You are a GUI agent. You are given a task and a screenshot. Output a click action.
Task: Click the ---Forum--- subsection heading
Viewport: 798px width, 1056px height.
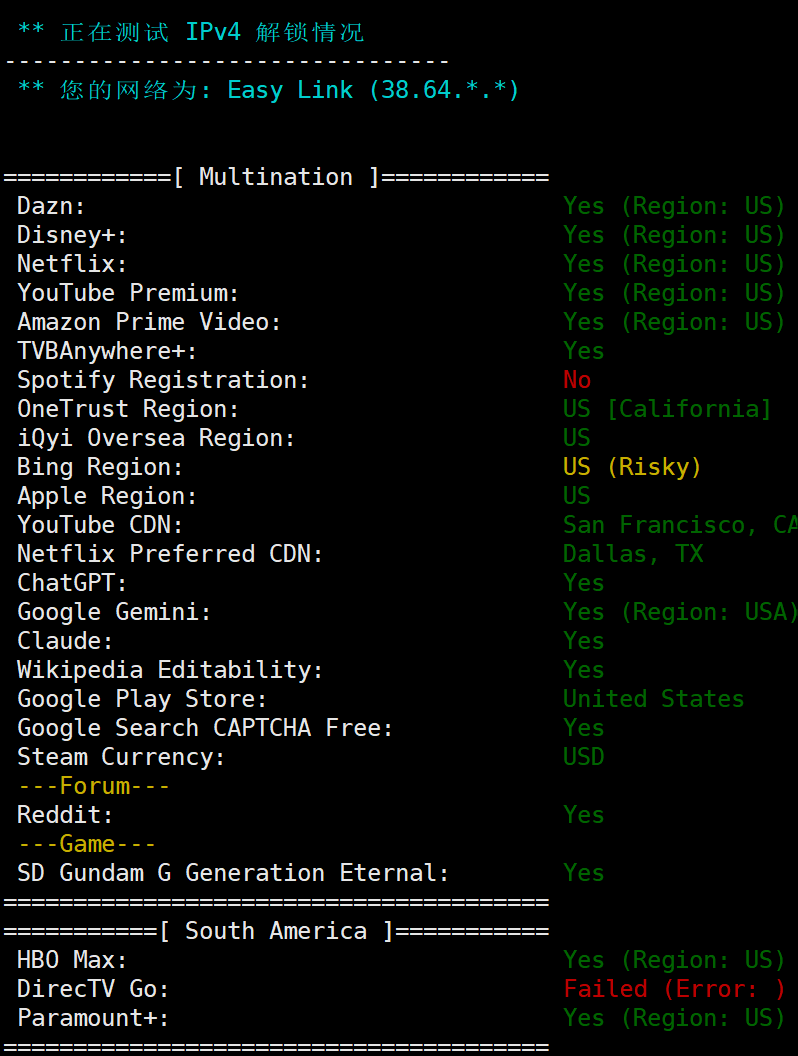point(93,786)
